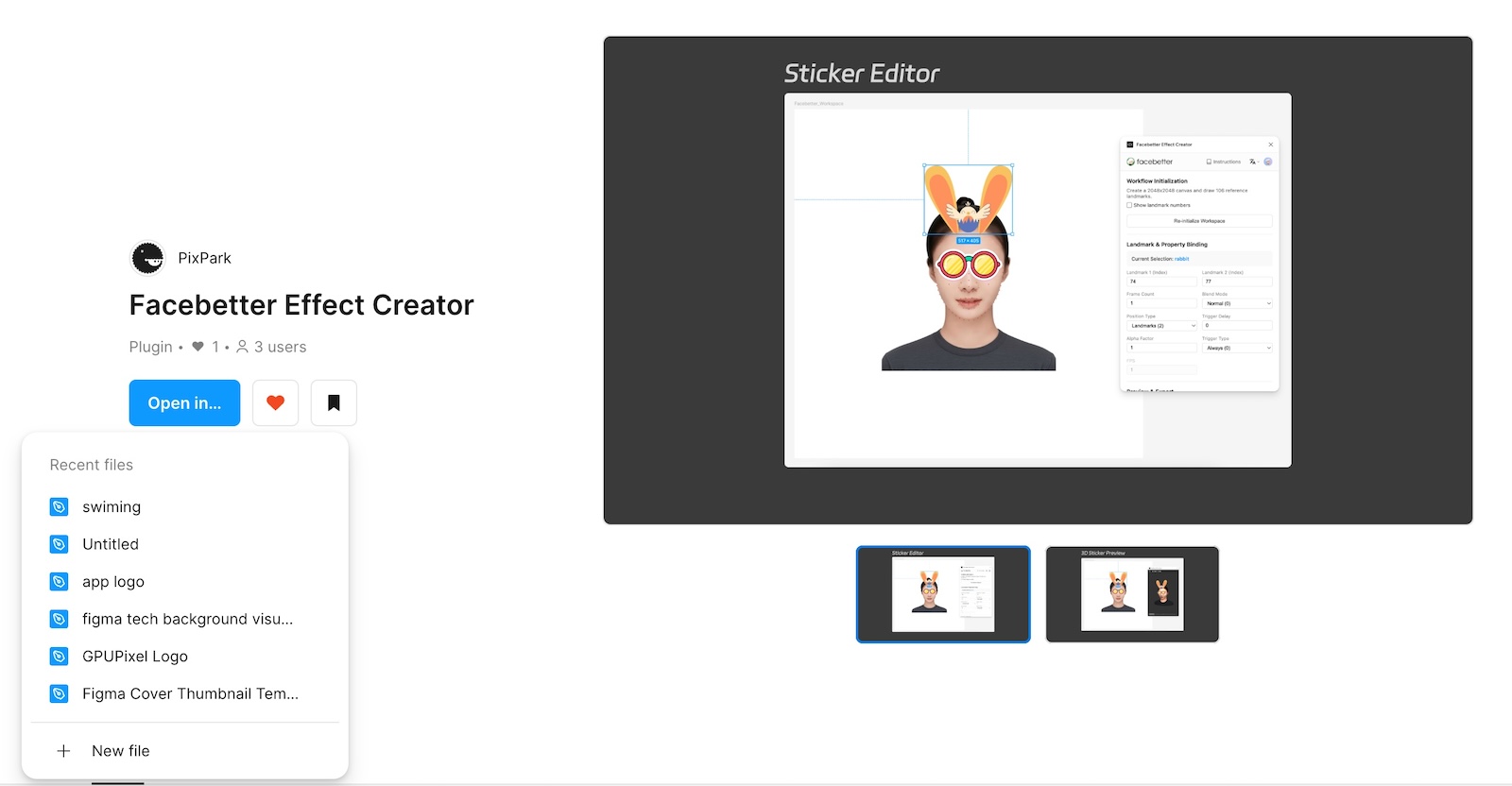The image size is (1512, 786).
Task: Save the plugin with the bookmark button
Action: click(x=334, y=402)
